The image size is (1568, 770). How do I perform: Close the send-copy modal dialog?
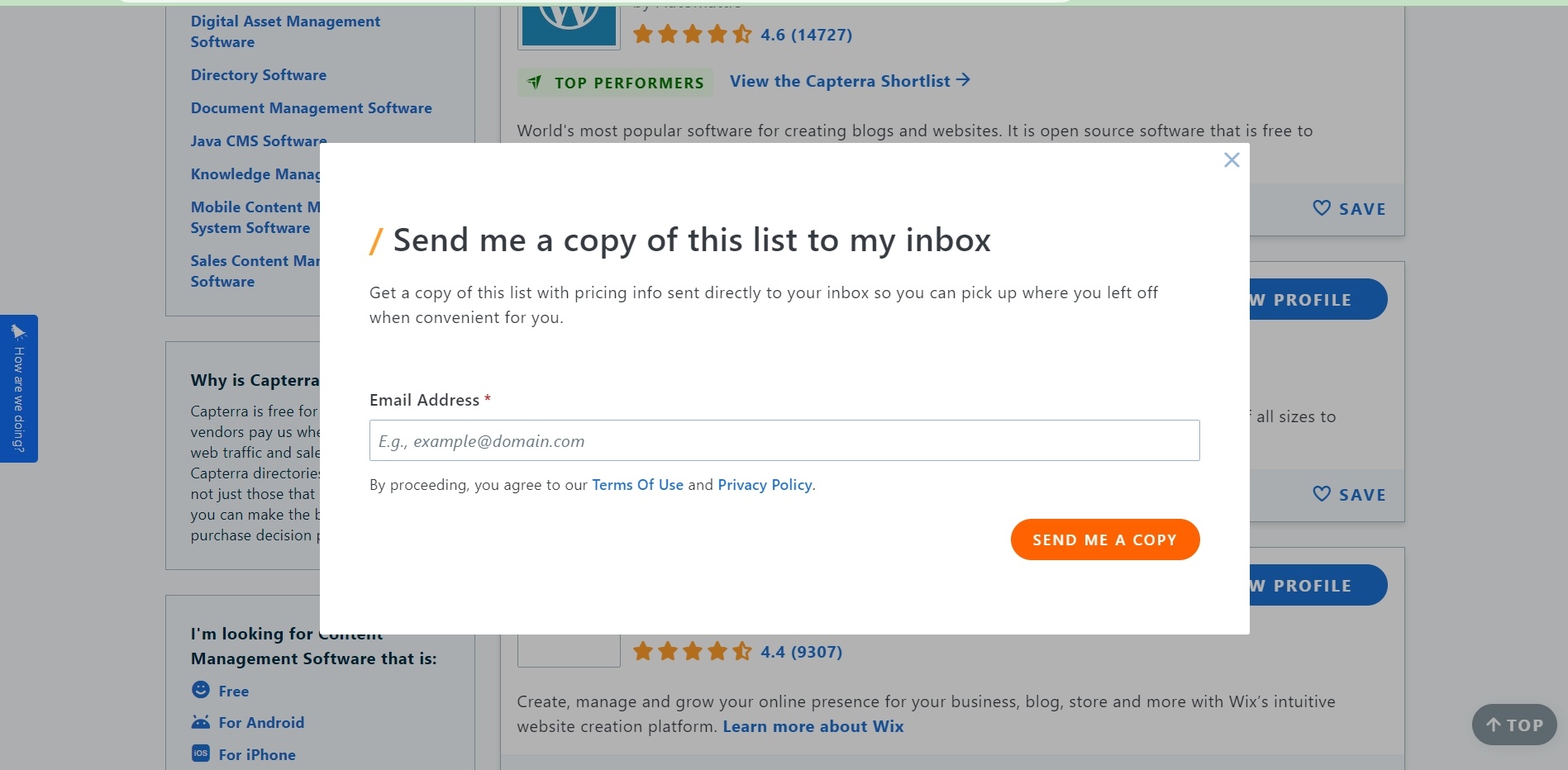(1232, 160)
